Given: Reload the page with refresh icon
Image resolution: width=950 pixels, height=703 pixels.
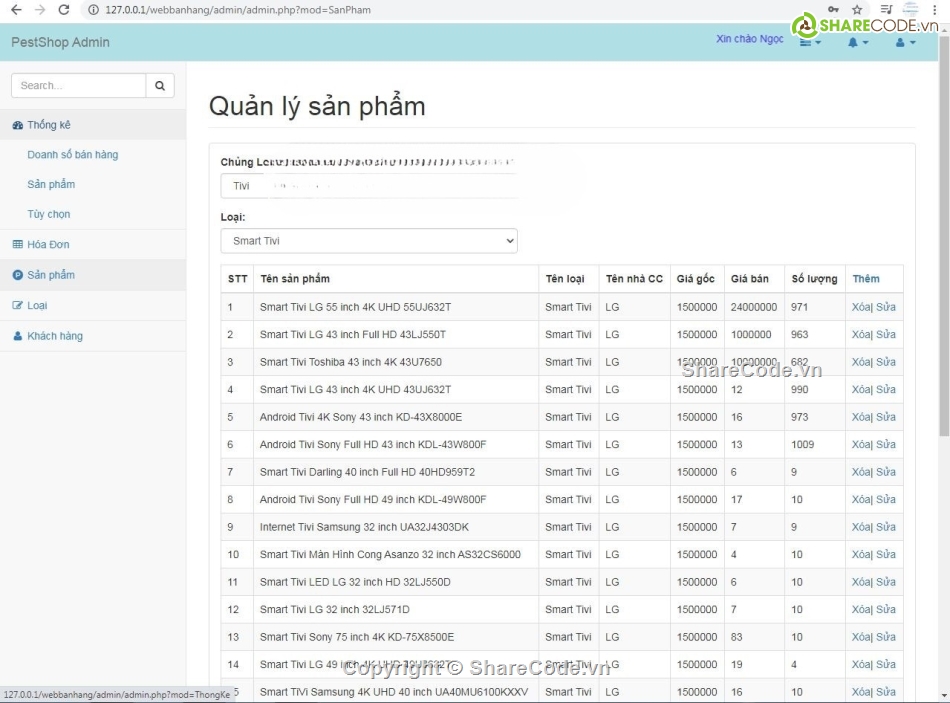Looking at the screenshot, I should coord(64,10).
